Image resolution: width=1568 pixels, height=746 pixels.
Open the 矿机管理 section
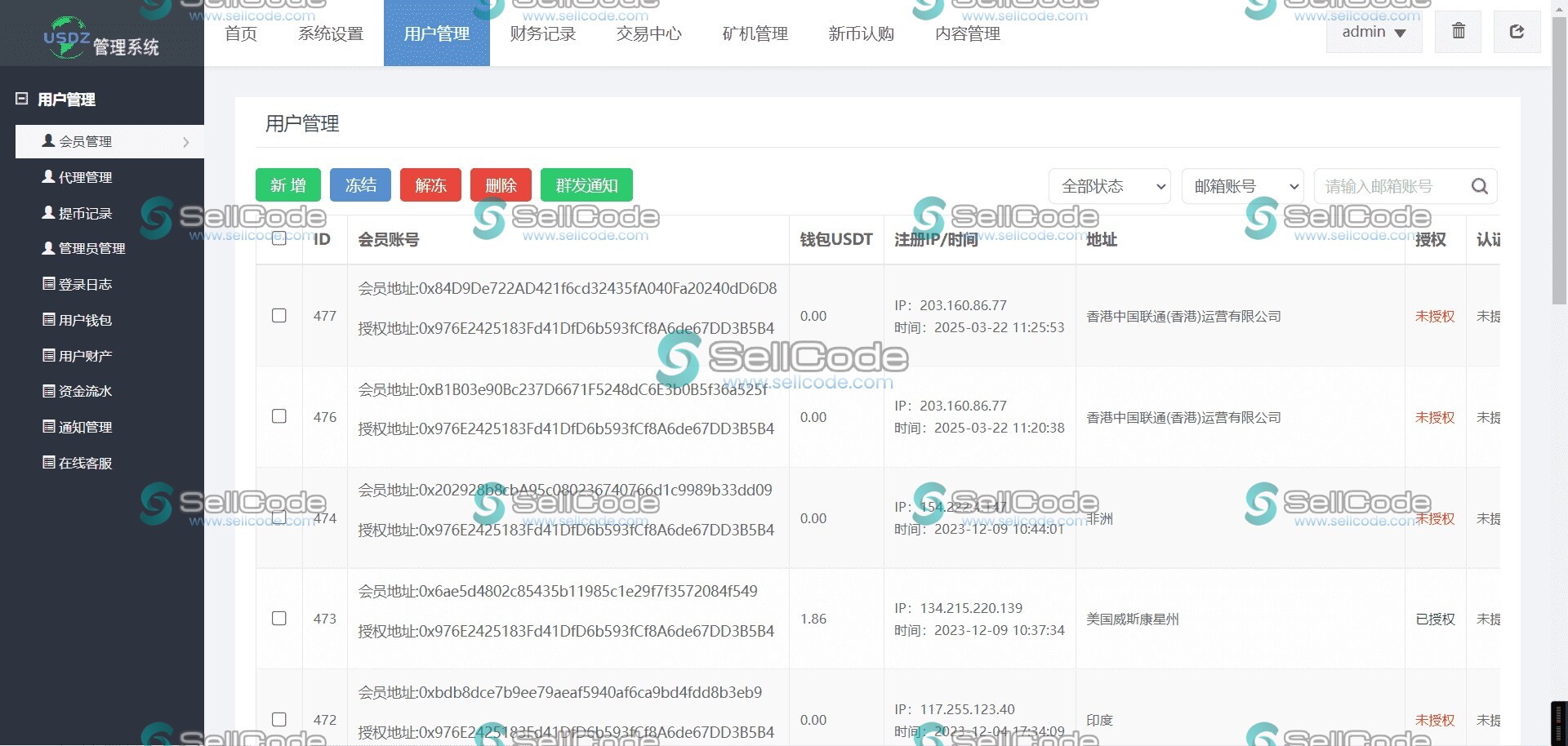tap(754, 33)
